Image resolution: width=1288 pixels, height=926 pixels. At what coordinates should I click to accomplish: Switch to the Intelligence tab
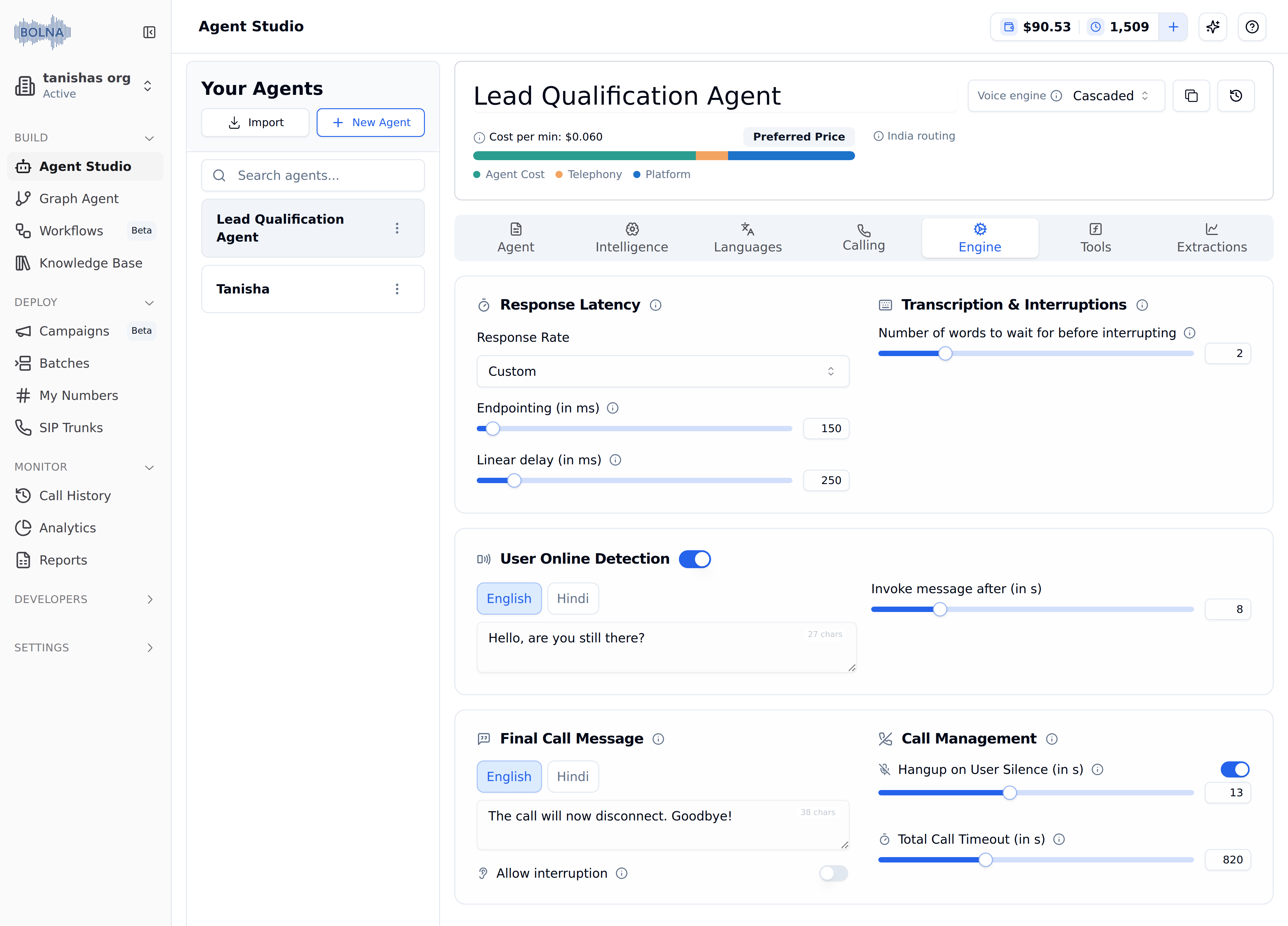click(x=631, y=238)
